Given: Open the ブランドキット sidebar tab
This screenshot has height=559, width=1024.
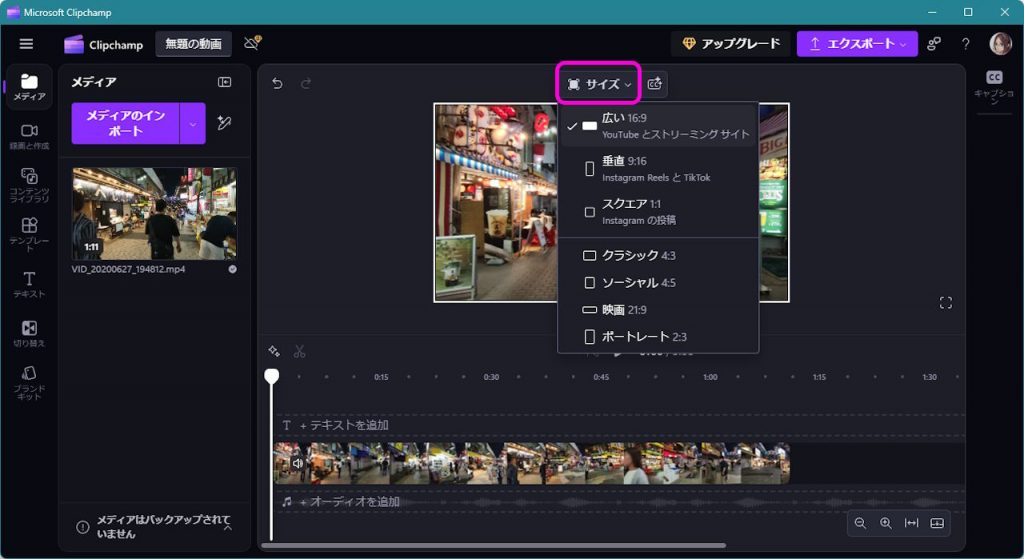Looking at the screenshot, I should tap(29, 383).
